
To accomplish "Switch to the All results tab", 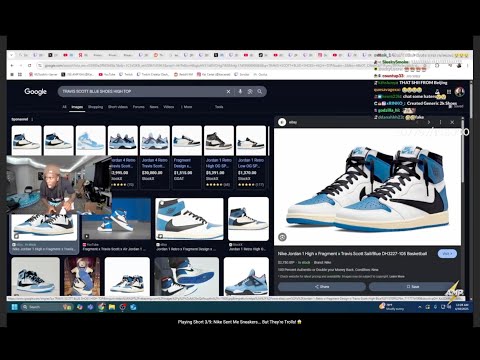I will pyautogui.click(x=64, y=107).
